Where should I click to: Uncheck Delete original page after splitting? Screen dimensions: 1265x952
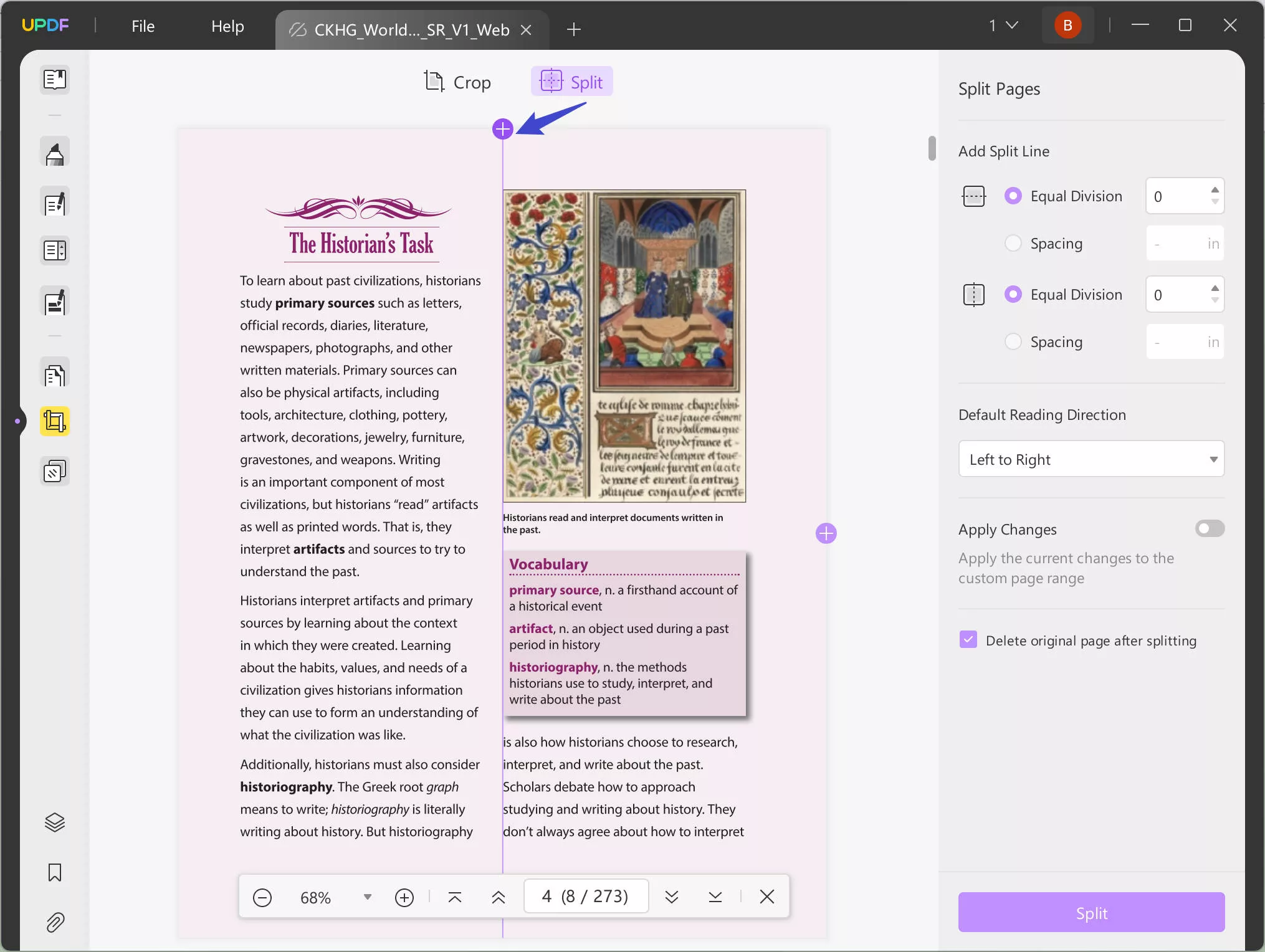[x=968, y=640]
